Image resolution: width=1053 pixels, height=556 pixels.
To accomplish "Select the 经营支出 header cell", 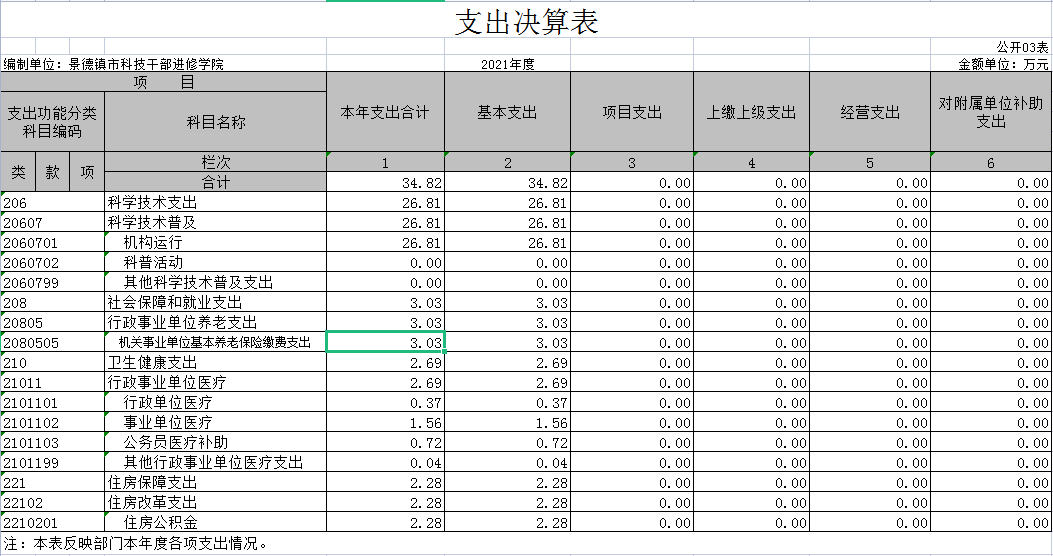I will [870, 112].
